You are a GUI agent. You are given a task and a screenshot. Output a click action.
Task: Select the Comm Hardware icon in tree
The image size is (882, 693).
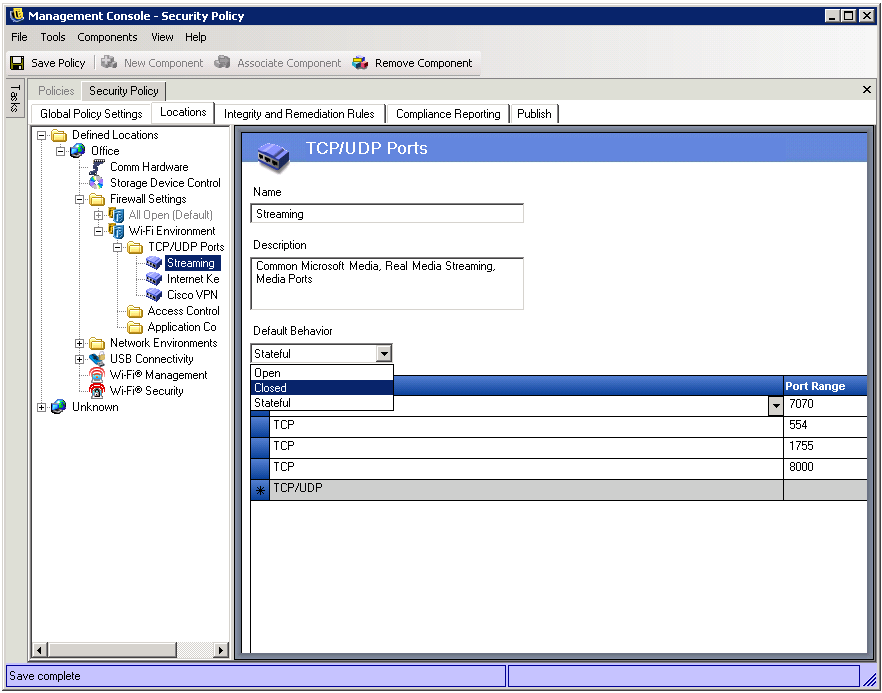96,167
